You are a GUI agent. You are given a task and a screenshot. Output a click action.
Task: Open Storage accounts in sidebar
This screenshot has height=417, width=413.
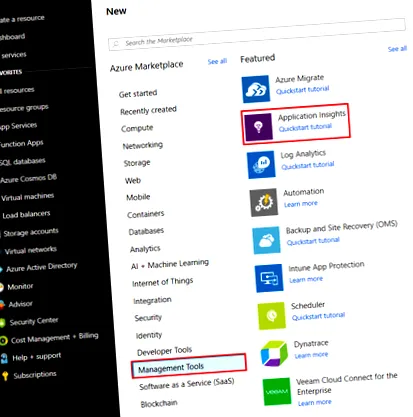coord(31,232)
